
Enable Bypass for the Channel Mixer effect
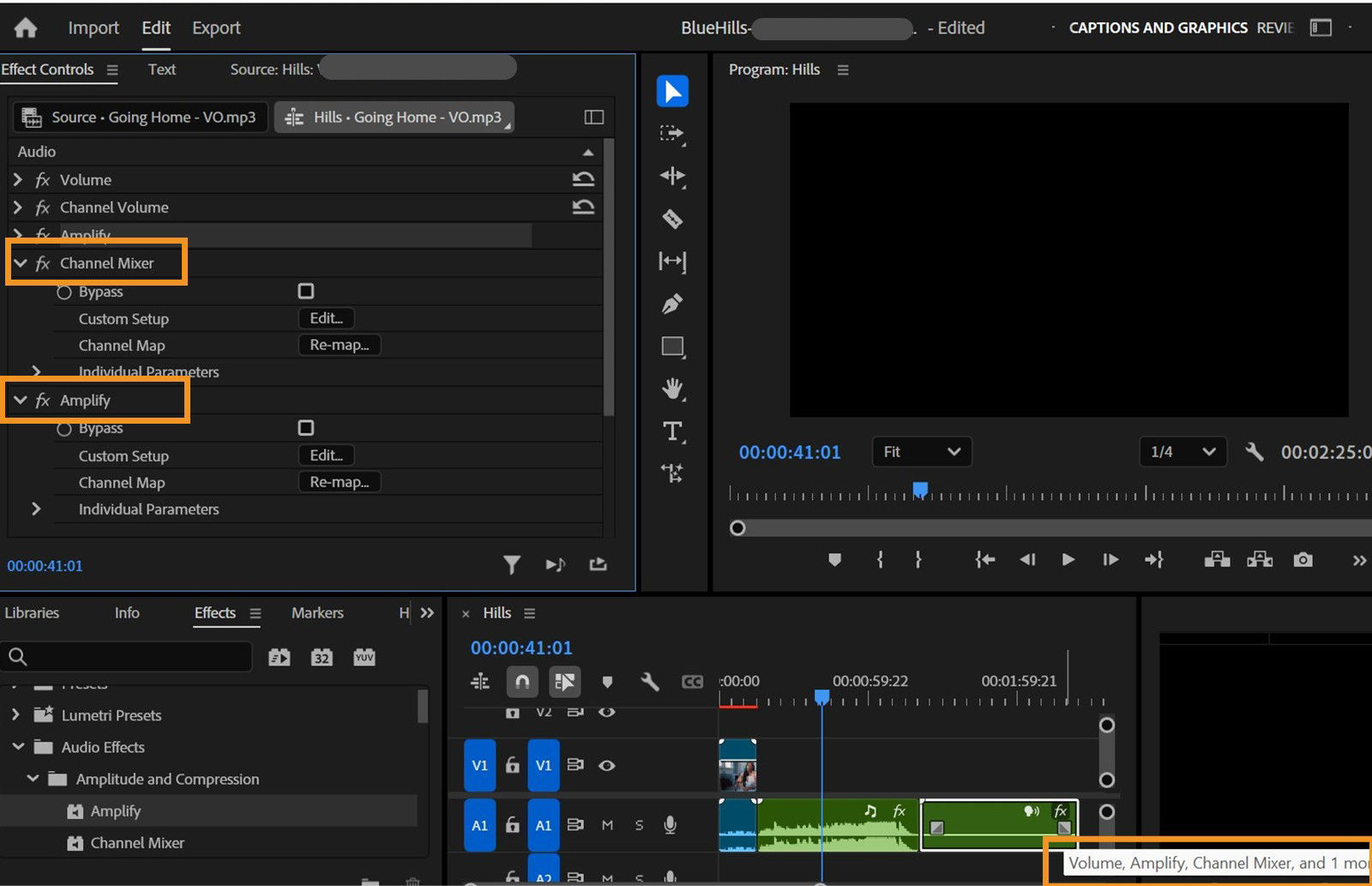click(x=305, y=291)
